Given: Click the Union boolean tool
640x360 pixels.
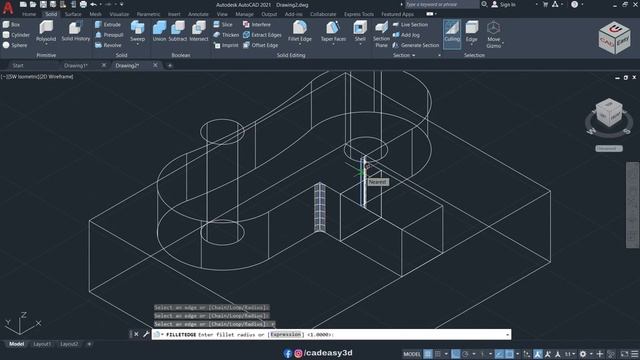Looking at the screenshot, I should click(x=159, y=31).
